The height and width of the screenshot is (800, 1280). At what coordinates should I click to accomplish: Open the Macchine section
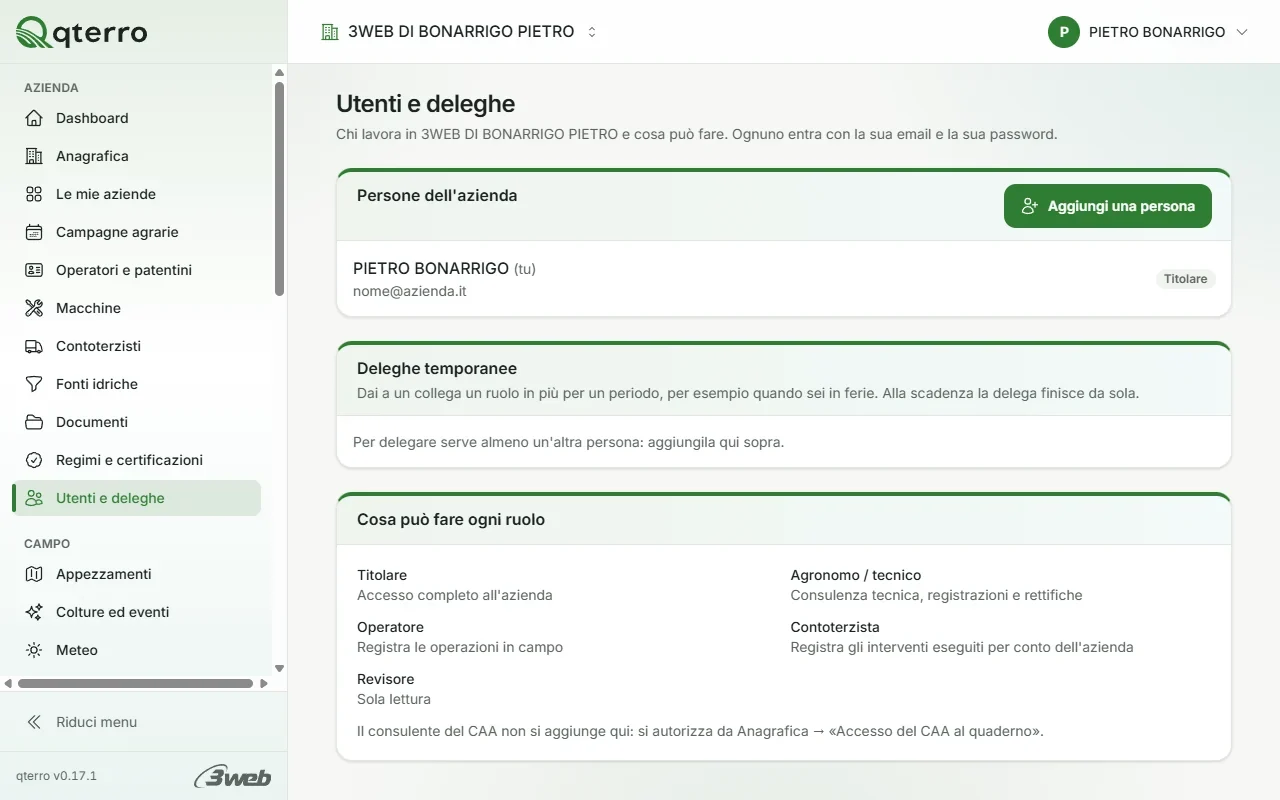click(x=136, y=308)
